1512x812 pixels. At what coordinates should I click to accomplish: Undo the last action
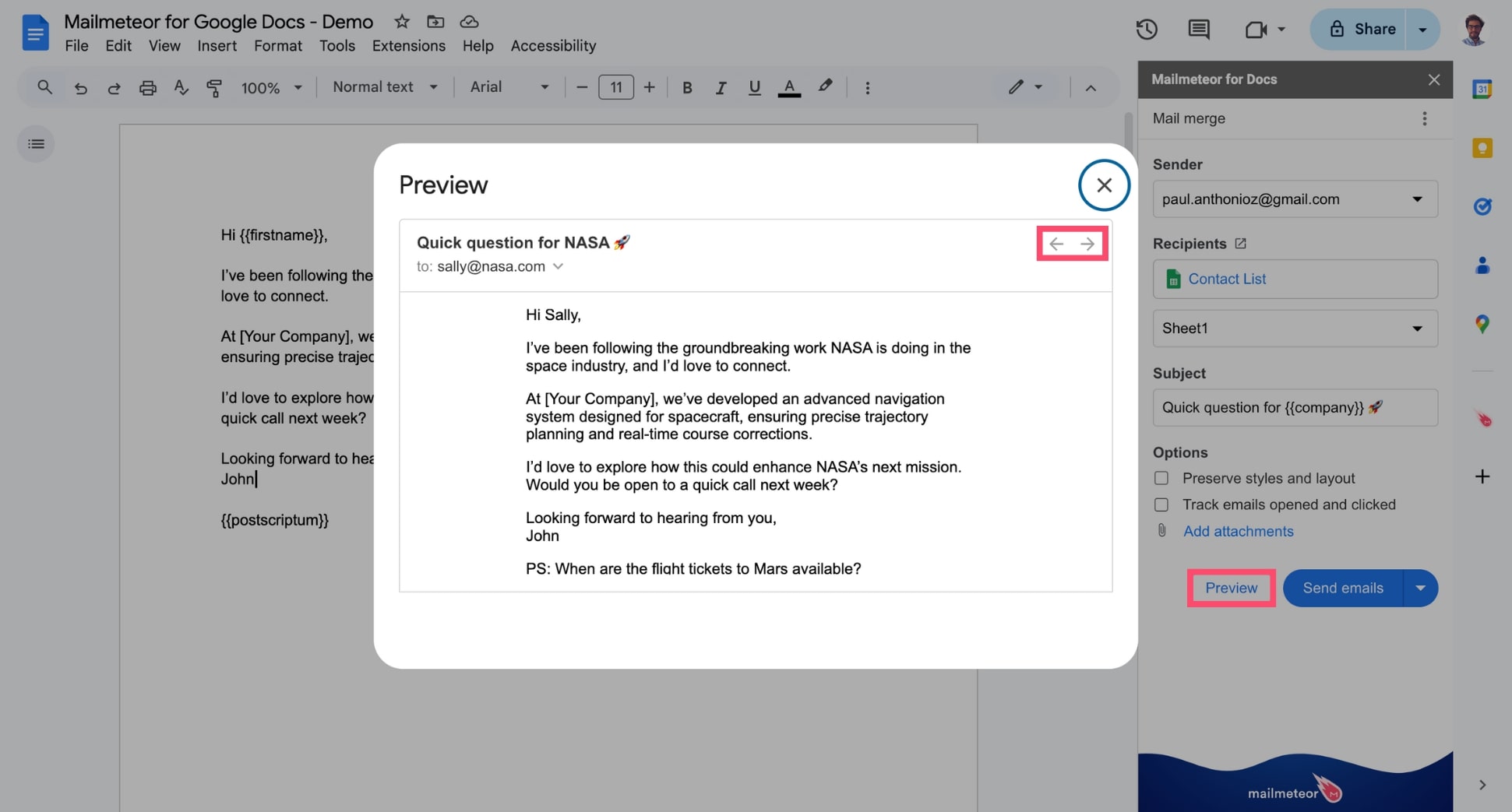click(x=80, y=88)
